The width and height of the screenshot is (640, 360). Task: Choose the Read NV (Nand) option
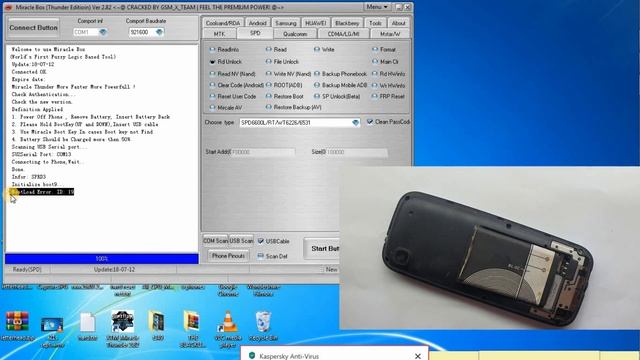[232, 74]
